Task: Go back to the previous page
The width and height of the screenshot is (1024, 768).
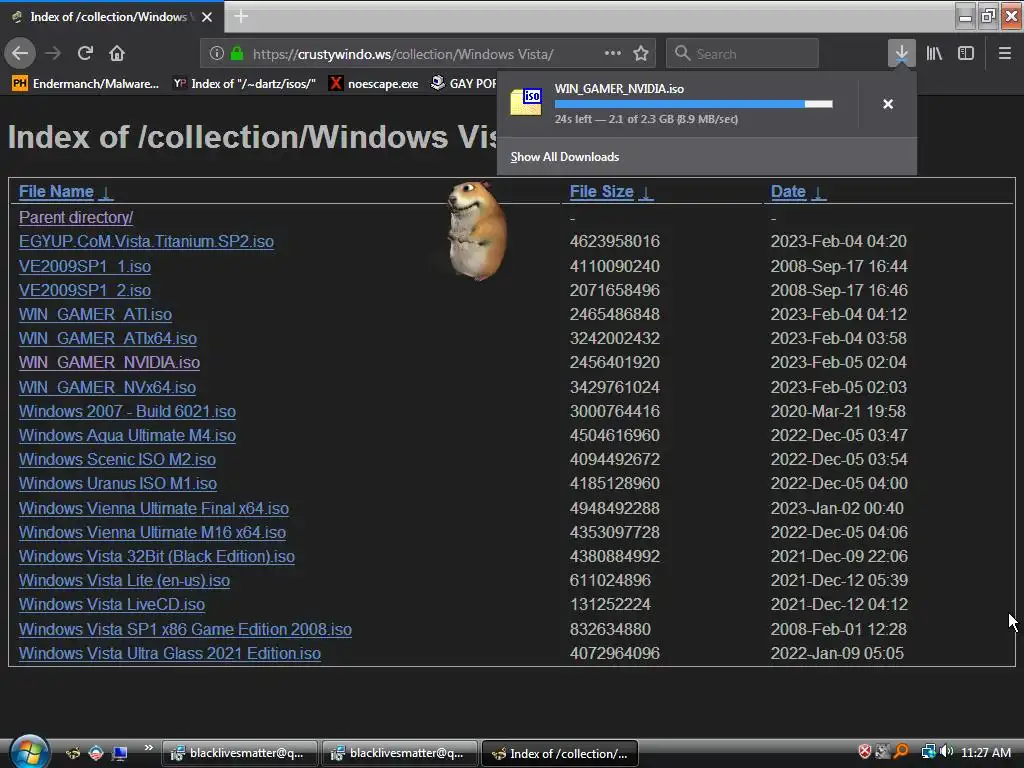Action: click(x=20, y=53)
